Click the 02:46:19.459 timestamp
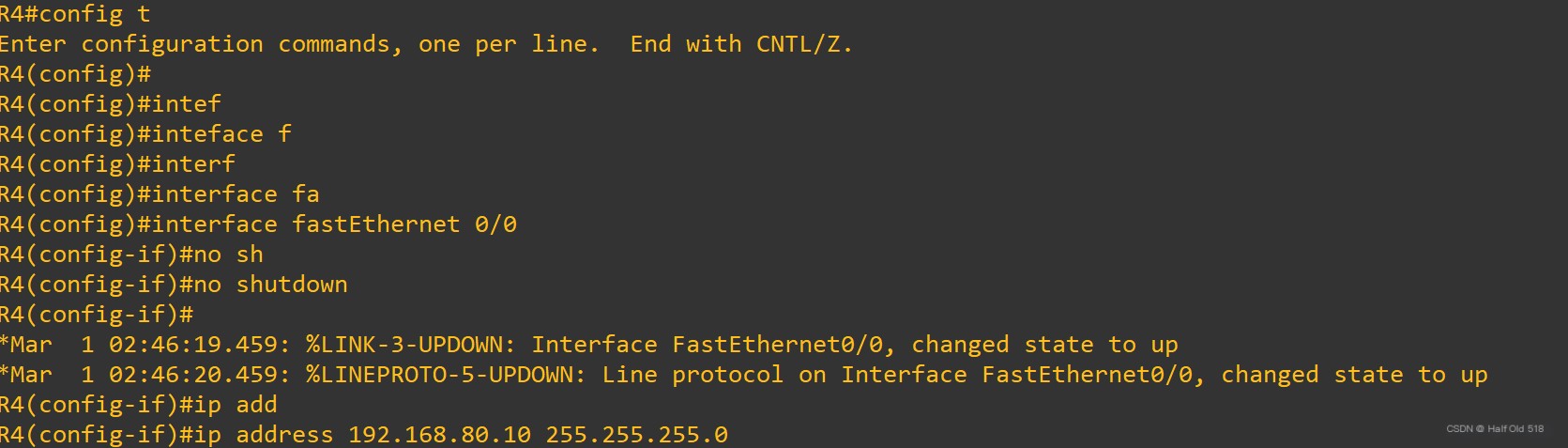The height and width of the screenshot is (448, 1568). tap(194, 345)
